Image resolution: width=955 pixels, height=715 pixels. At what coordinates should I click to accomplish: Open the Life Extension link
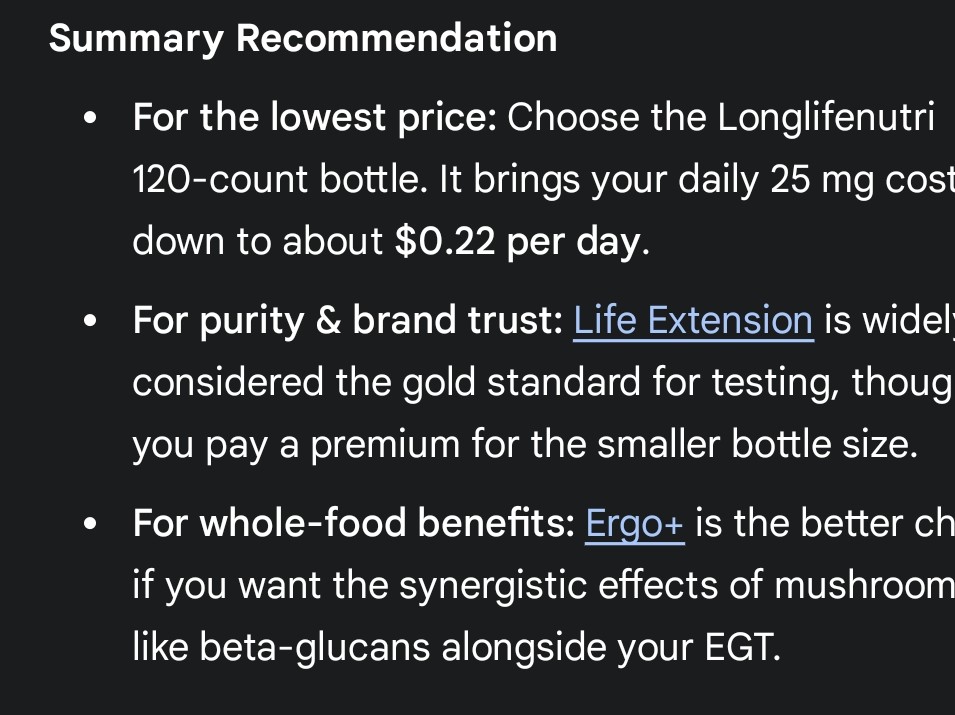pos(692,320)
